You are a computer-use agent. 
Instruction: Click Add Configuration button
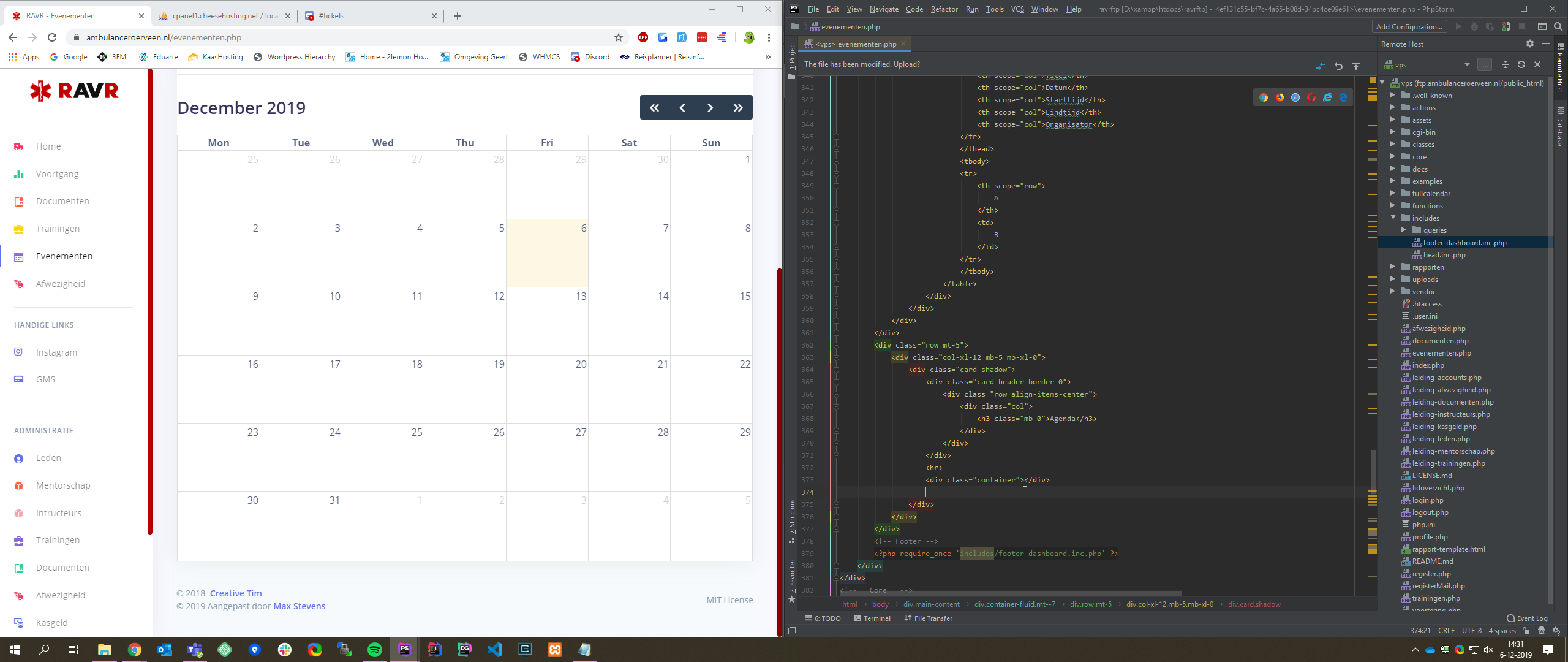(1409, 26)
